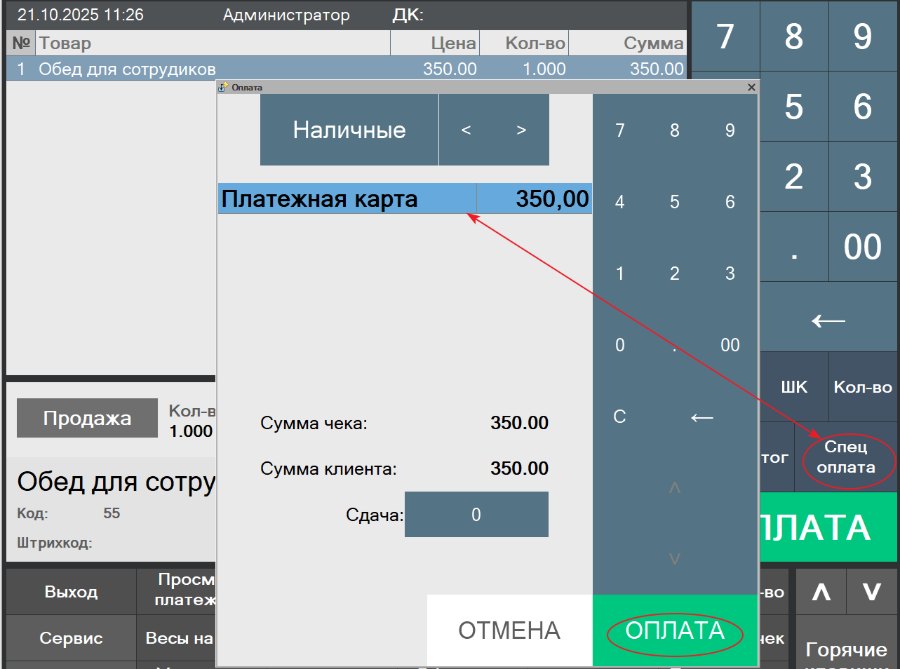Tap digit 1 on Оплата dialog keypad
Screen dimensions: 900x669
[x=620, y=273]
